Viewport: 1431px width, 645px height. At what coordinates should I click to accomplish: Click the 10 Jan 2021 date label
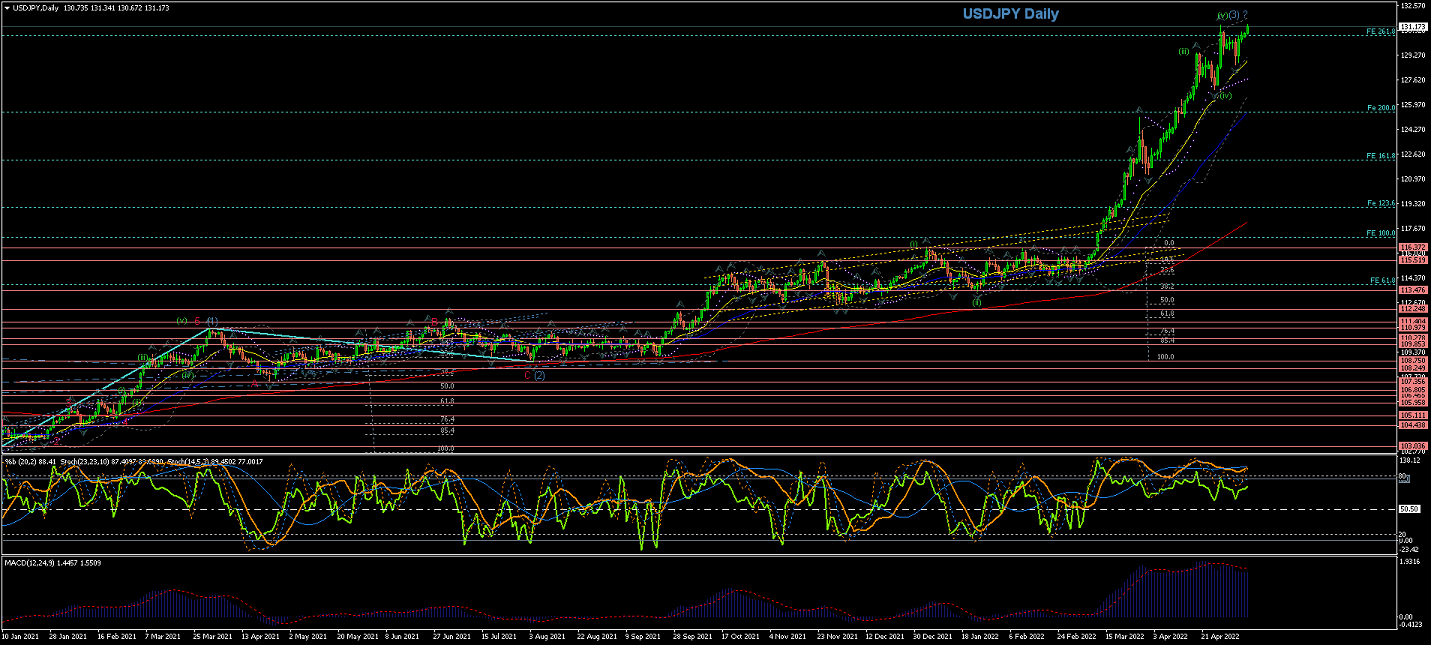20,636
